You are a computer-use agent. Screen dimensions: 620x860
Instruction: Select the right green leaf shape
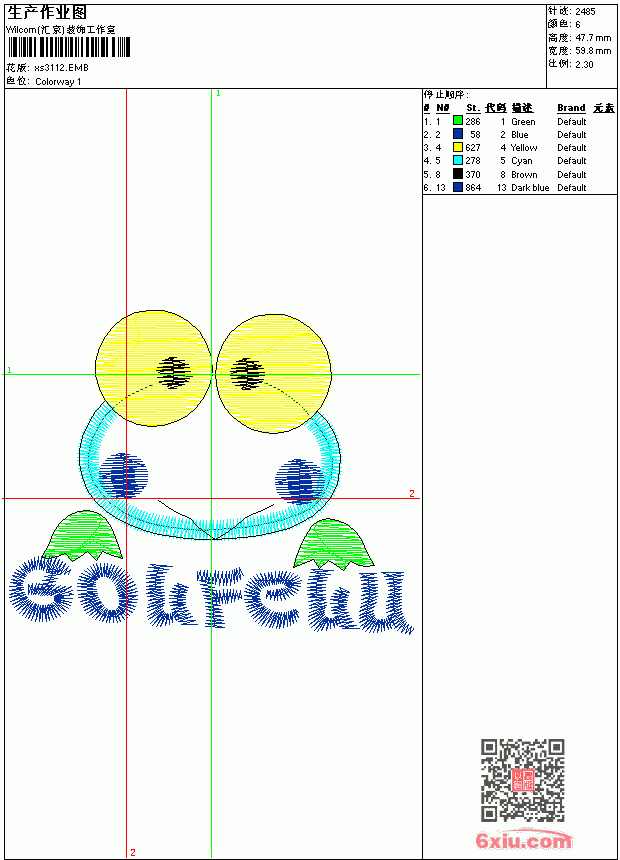334,544
